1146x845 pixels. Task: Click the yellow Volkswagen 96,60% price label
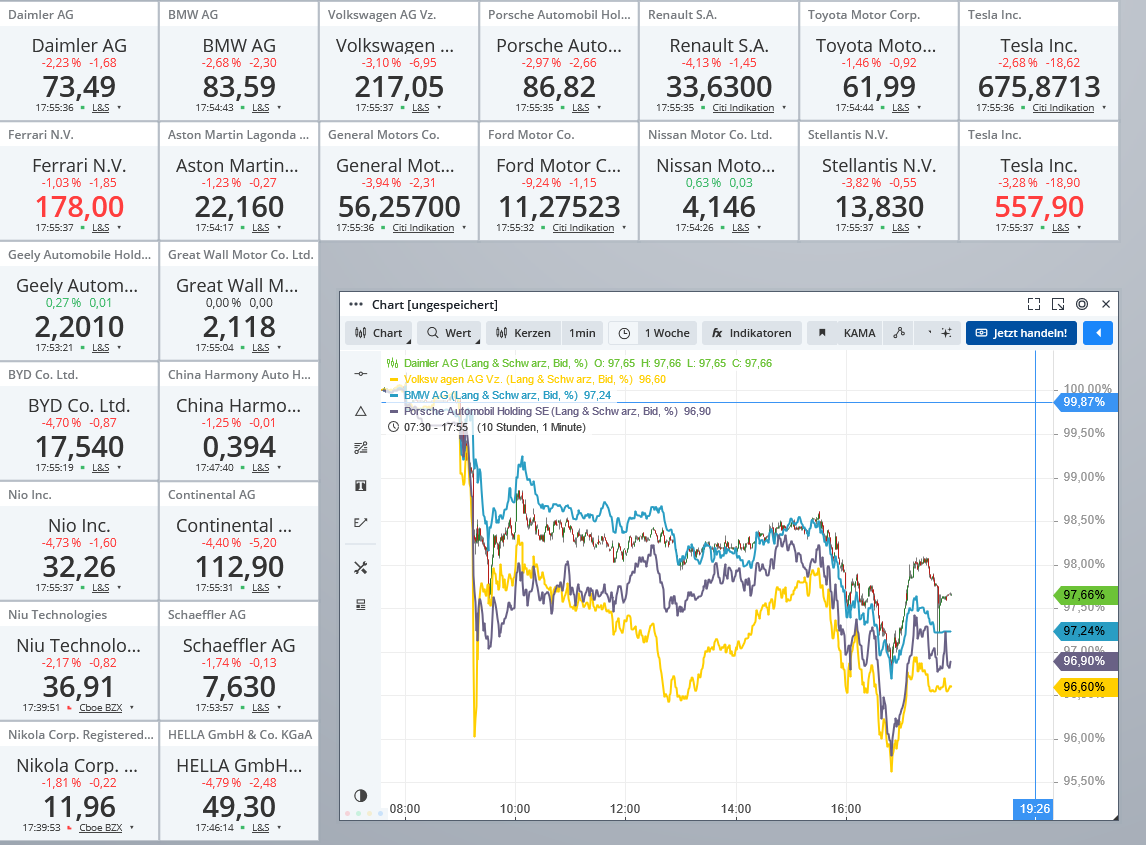1085,687
